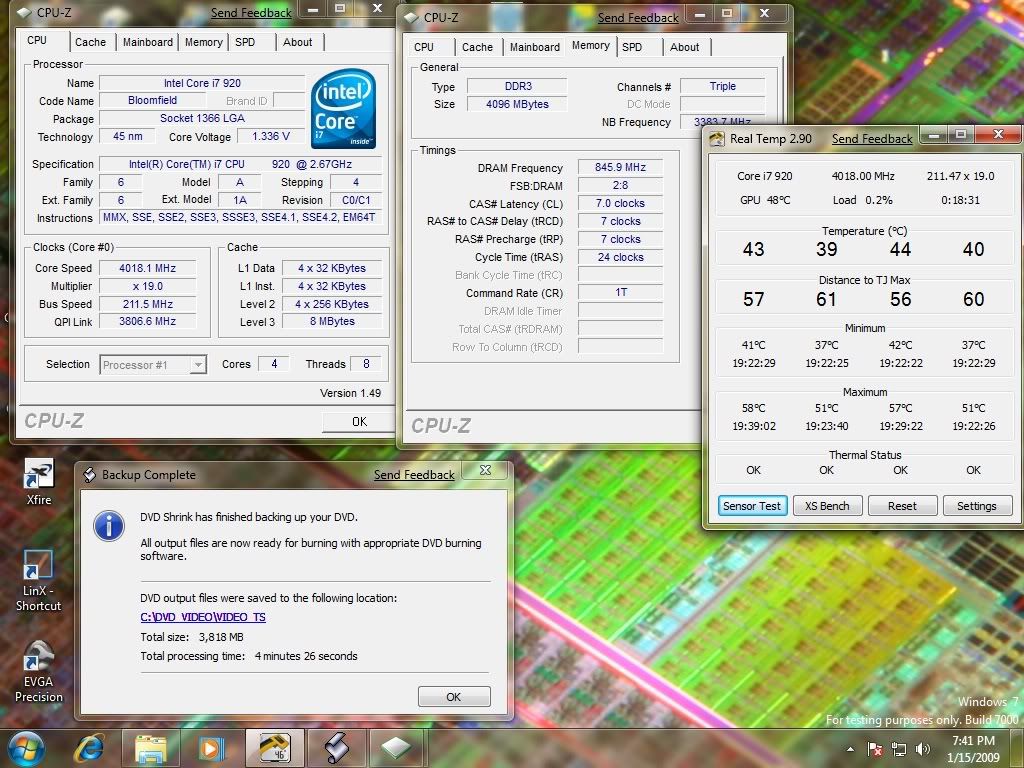
Task: Confirm OK in Backup Complete dialog
Action: (x=454, y=697)
